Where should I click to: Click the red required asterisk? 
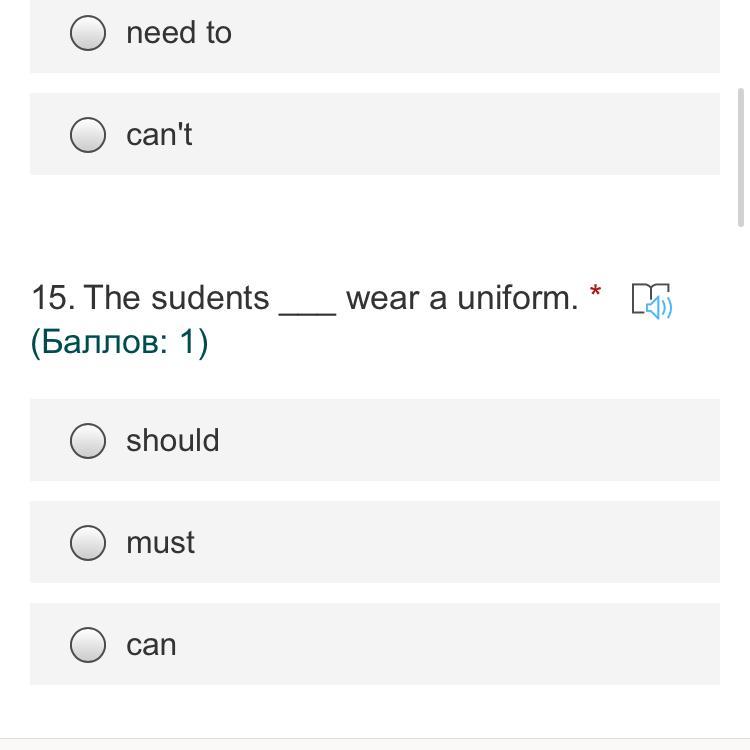[x=596, y=292]
